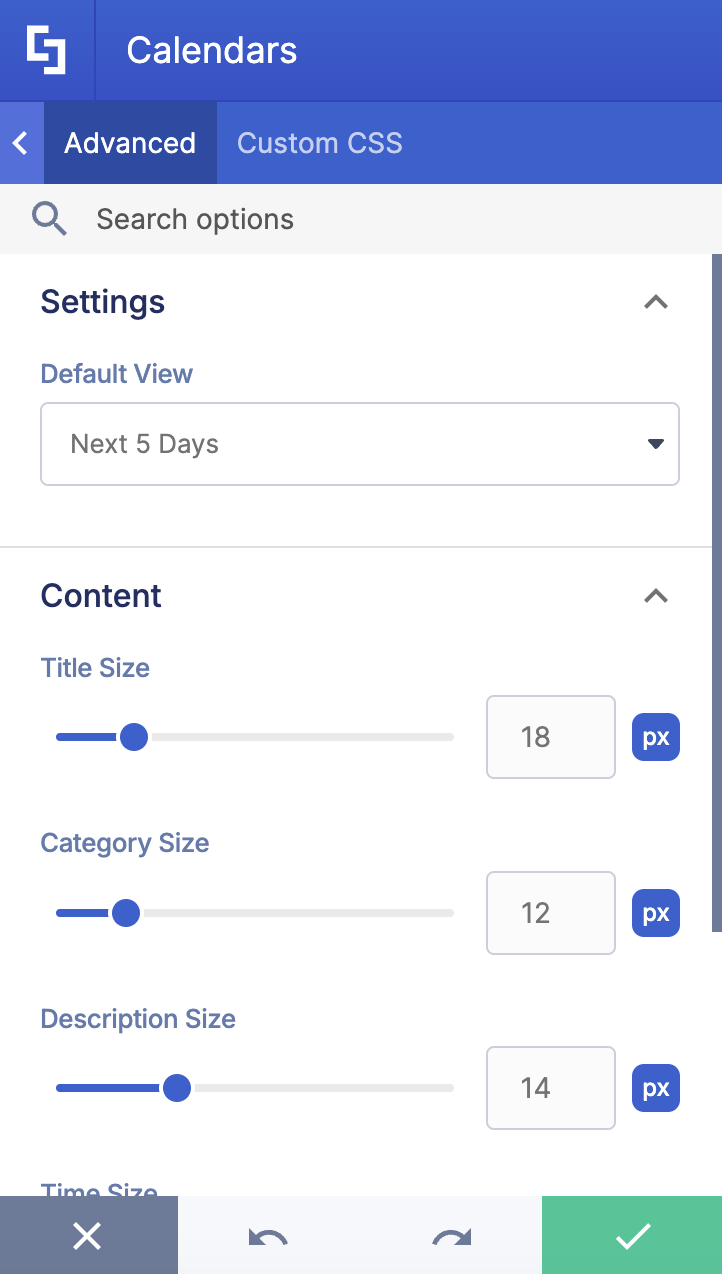Click the px unit badge beside Title Size
722x1274 pixels.
click(x=655, y=737)
